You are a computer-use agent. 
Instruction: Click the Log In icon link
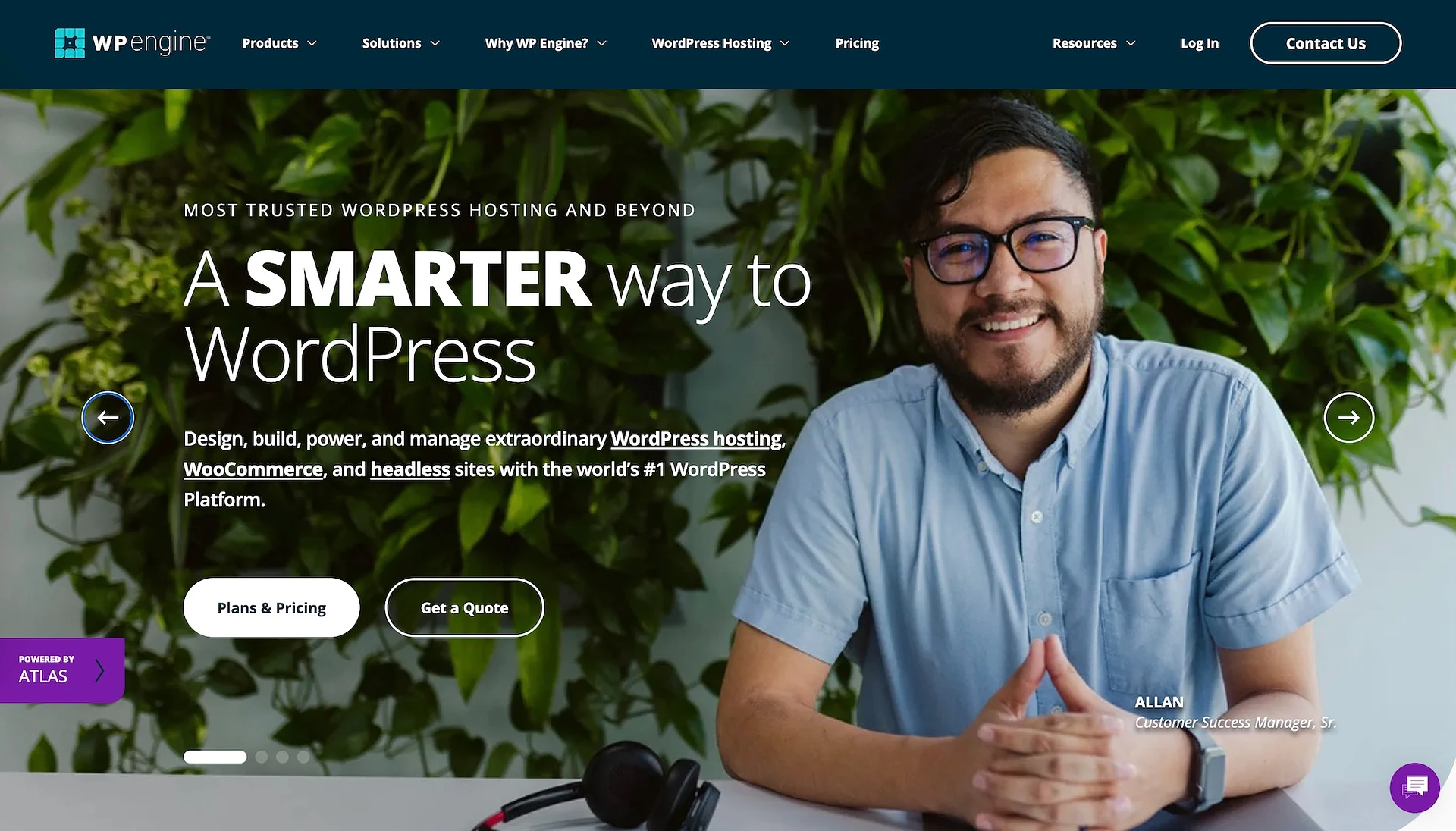(1199, 43)
